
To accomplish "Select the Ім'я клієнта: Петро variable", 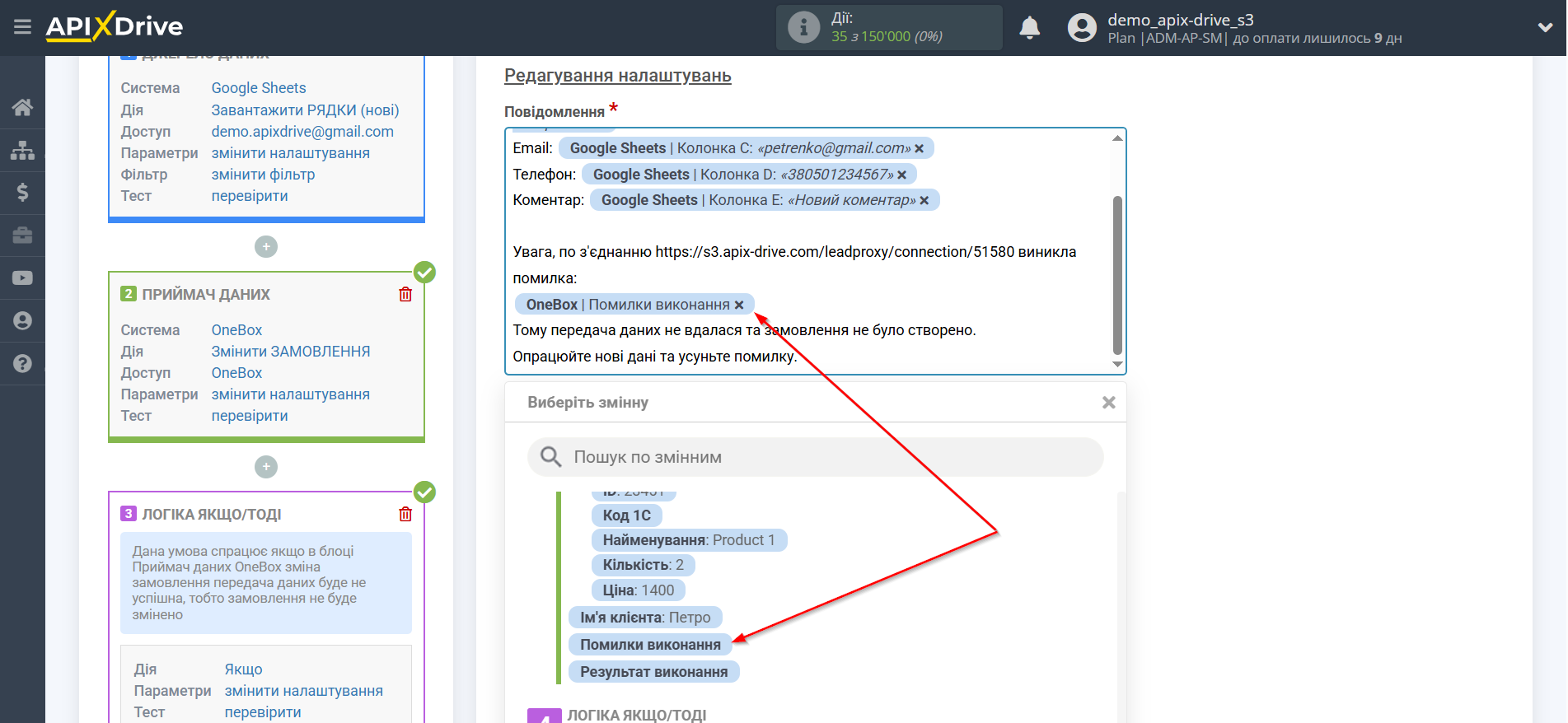I will (645, 618).
